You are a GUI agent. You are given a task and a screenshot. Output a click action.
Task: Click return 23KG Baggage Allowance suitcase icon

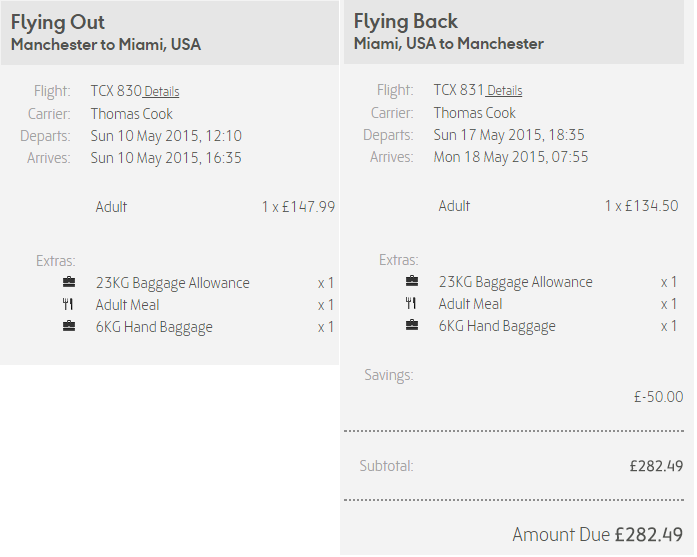click(x=412, y=281)
